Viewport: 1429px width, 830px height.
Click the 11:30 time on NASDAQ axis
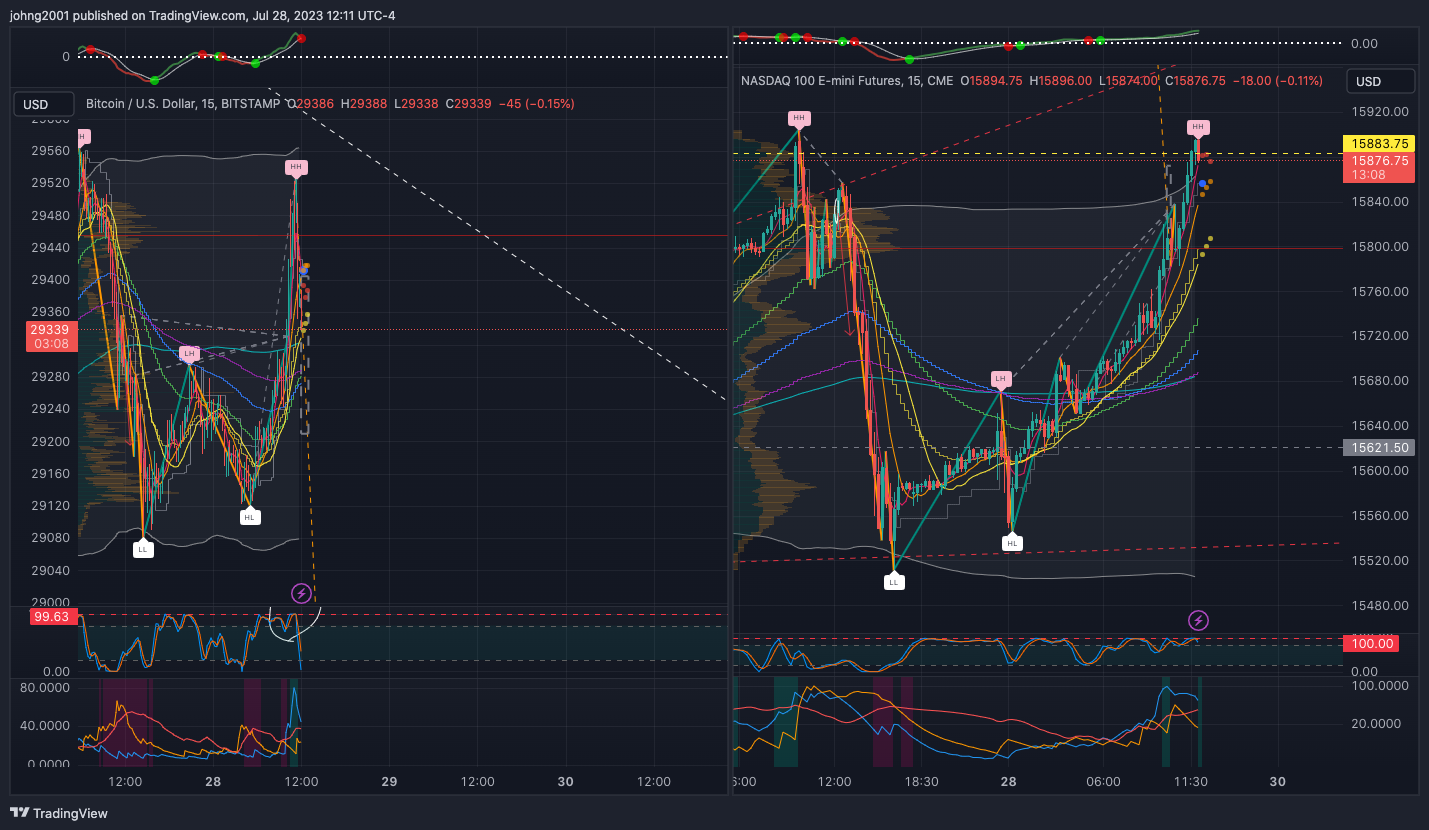click(x=1192, y=781)
